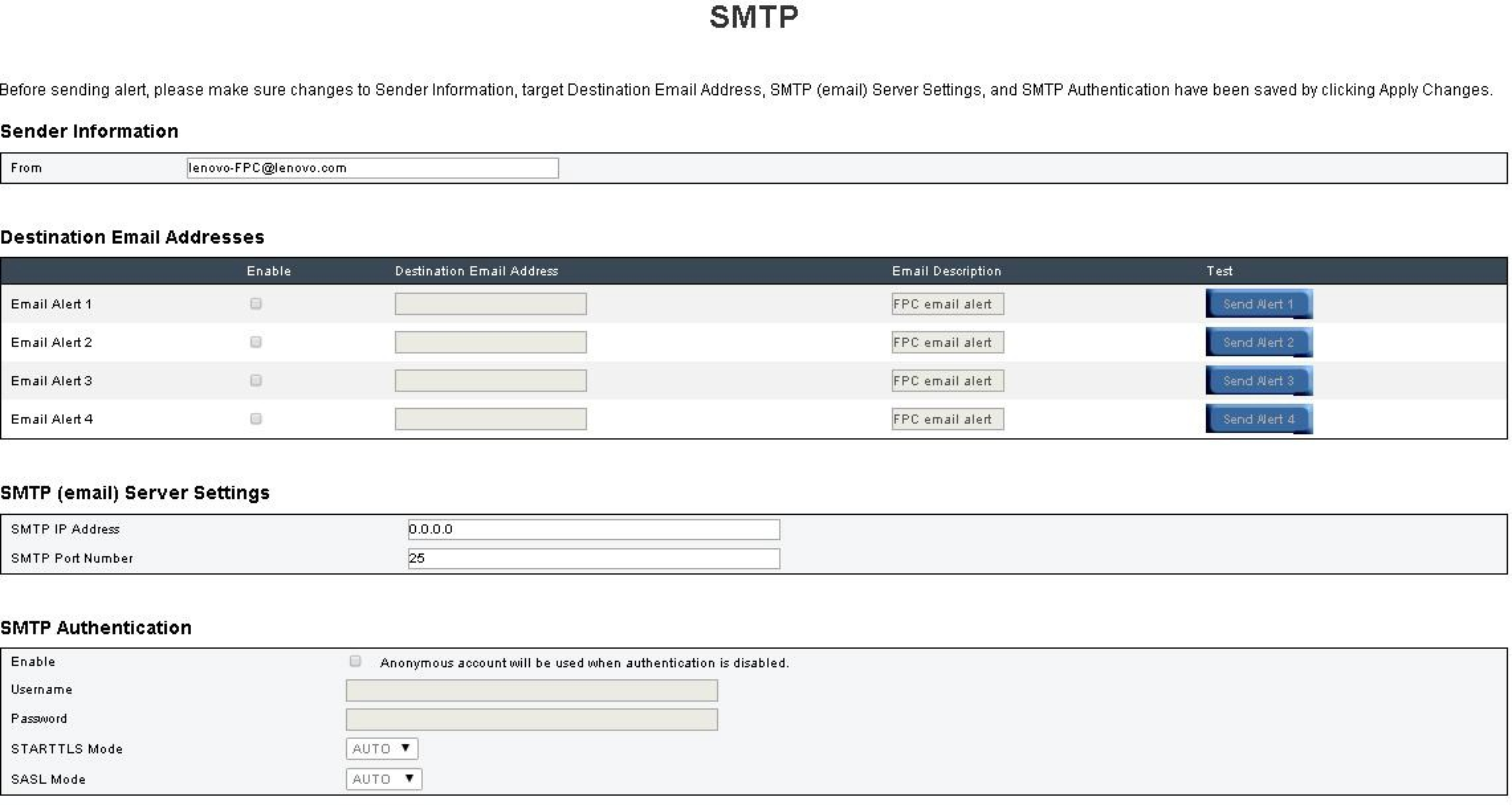The image size is (1512, 805).
Task: Click the Email Alert 4 row label
Action: tap(52, 419)
